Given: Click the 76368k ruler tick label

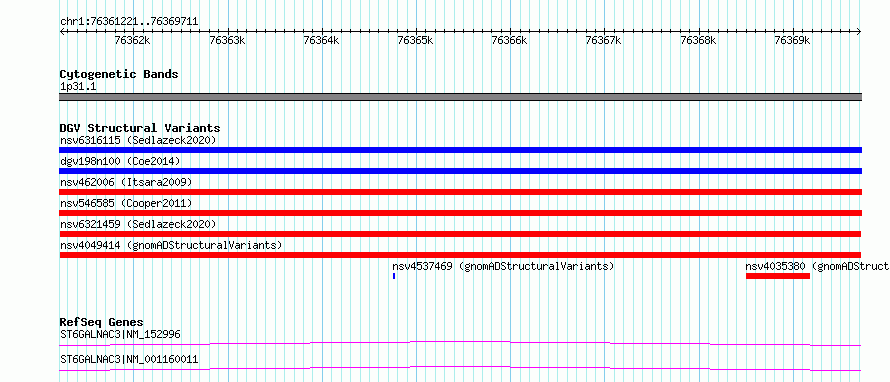Looking at the screenshot, I should point(698,40).
